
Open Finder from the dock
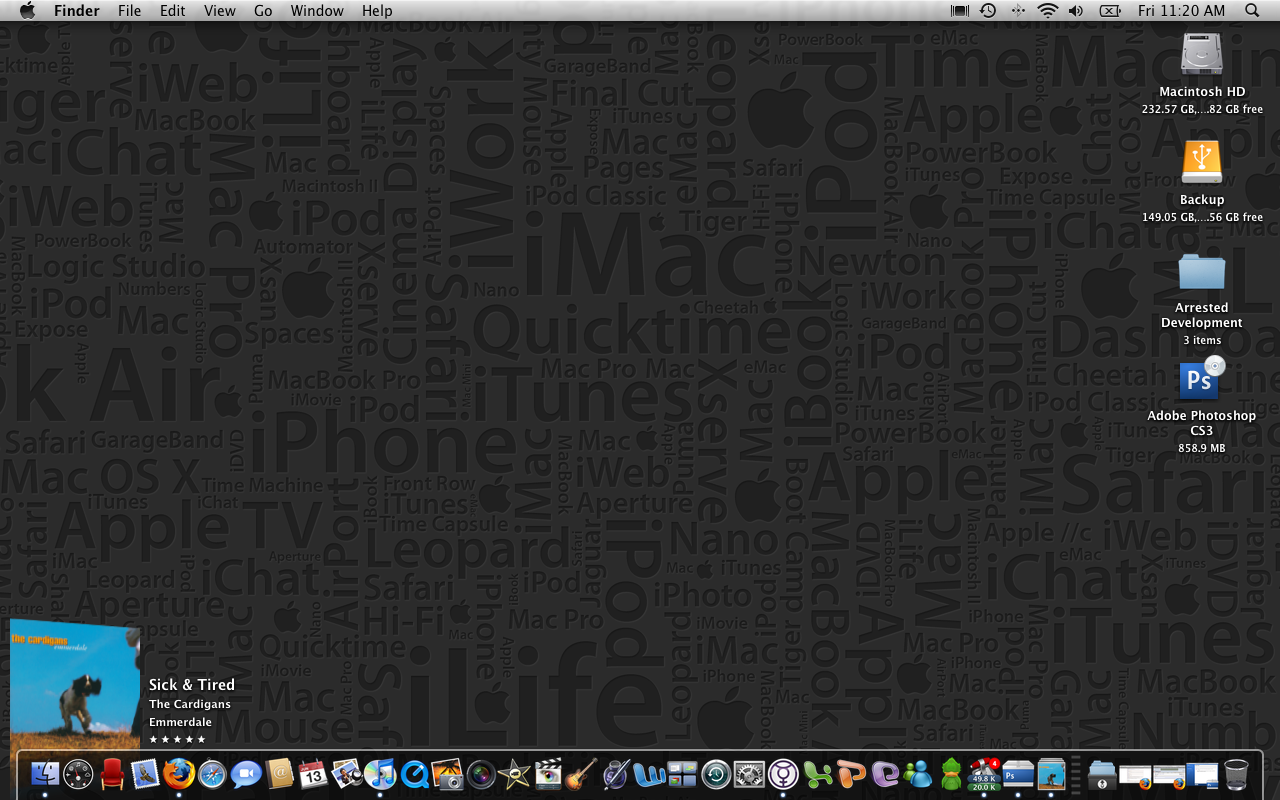point(45,774)
